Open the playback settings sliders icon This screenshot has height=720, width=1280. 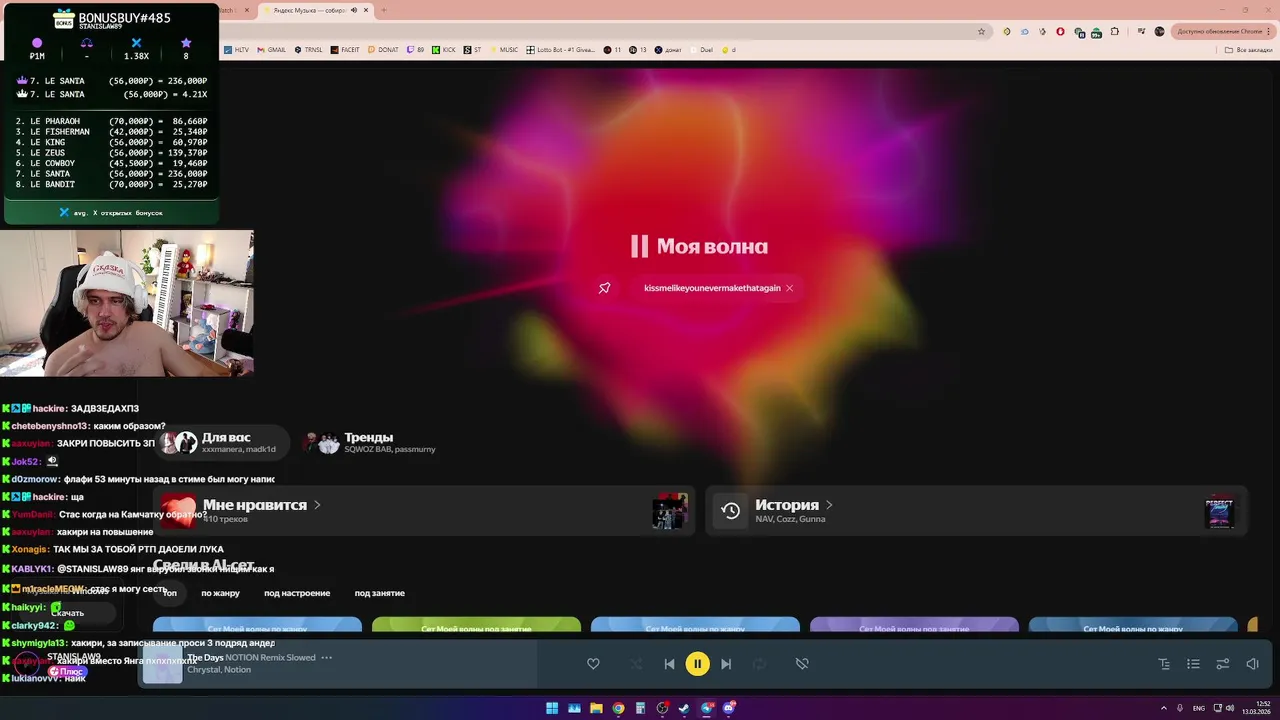pyautogui.click(x=1222, y=664)
